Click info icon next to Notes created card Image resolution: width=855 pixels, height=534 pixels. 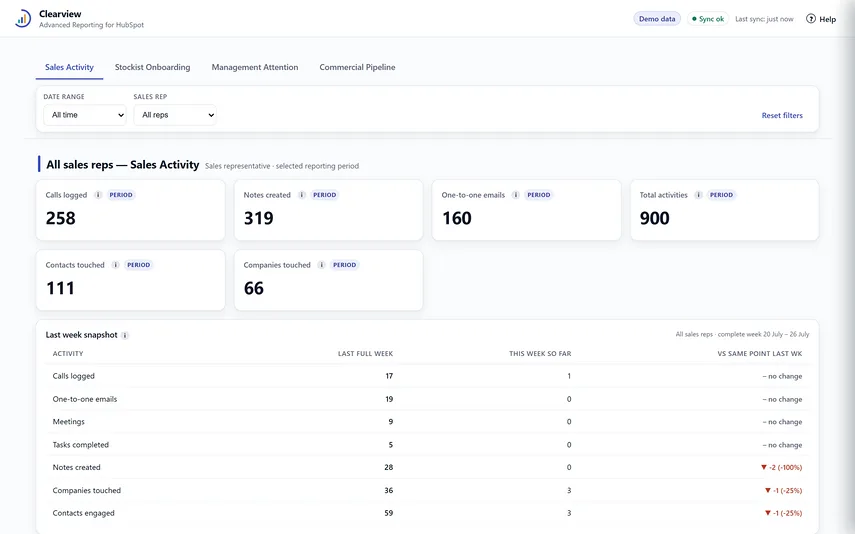302,195
